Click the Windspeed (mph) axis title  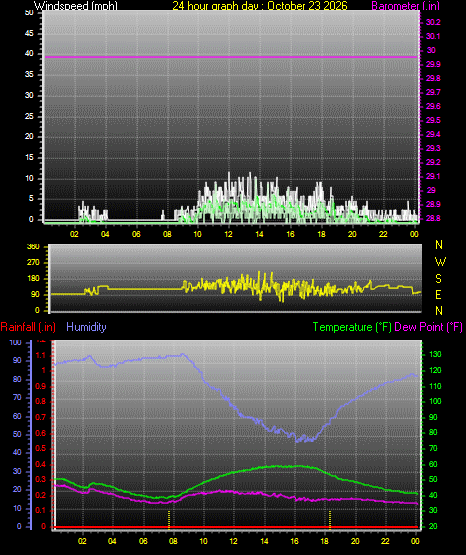tap(76, 5)
